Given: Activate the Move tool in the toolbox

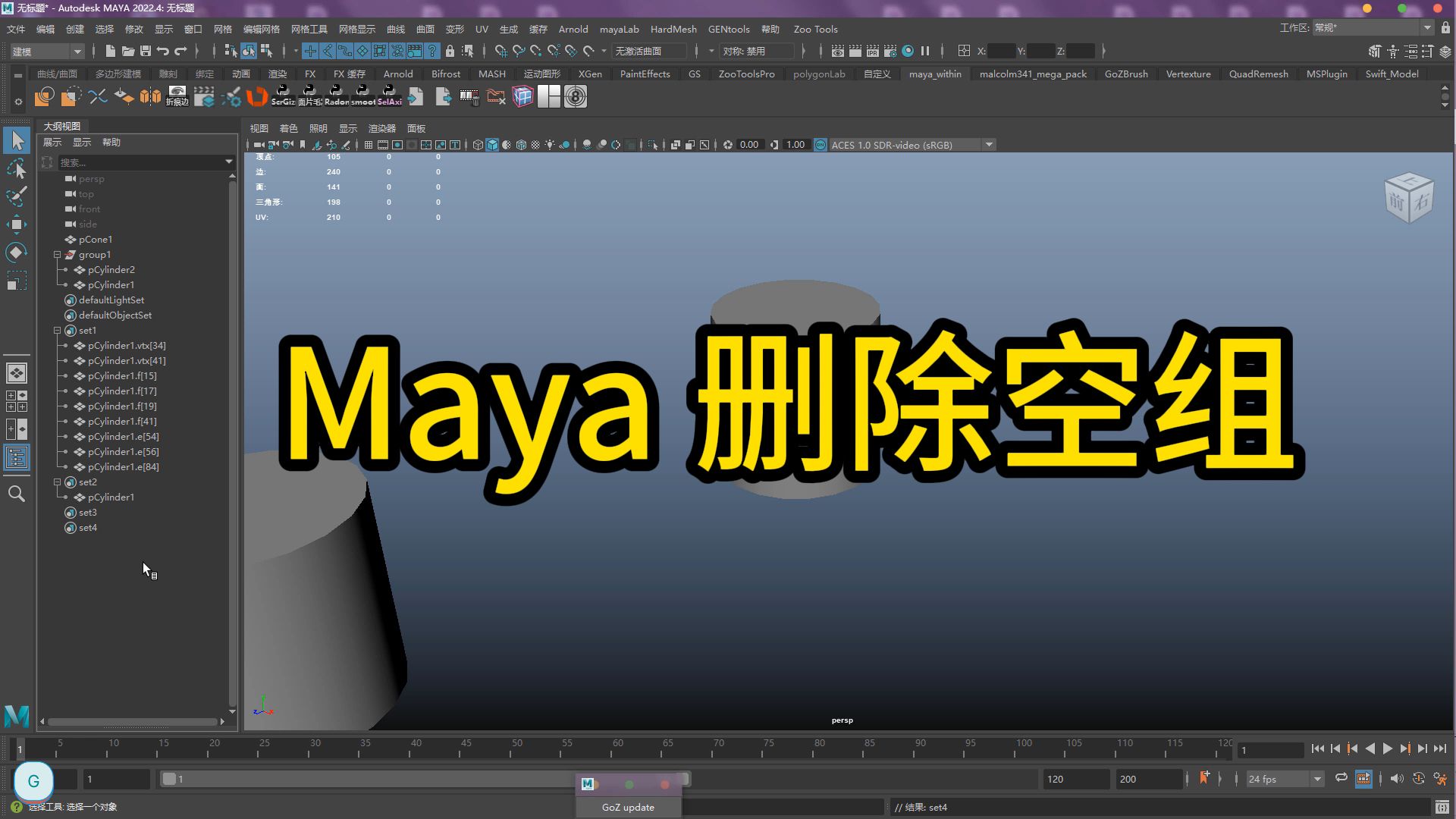Looking at the screenshot, I should tap(17, 224).
